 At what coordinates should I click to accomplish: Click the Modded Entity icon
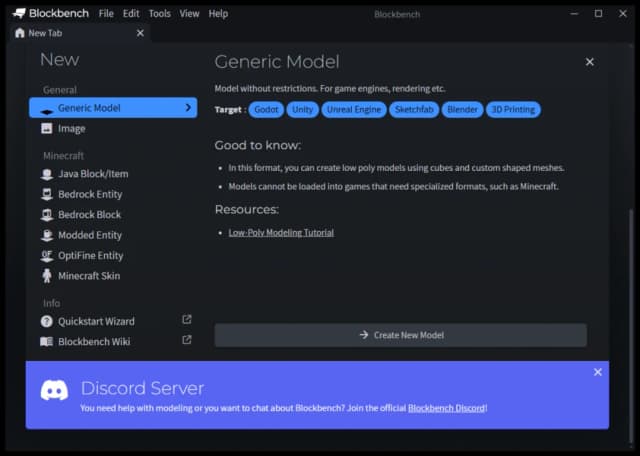[x=47, y=235]
